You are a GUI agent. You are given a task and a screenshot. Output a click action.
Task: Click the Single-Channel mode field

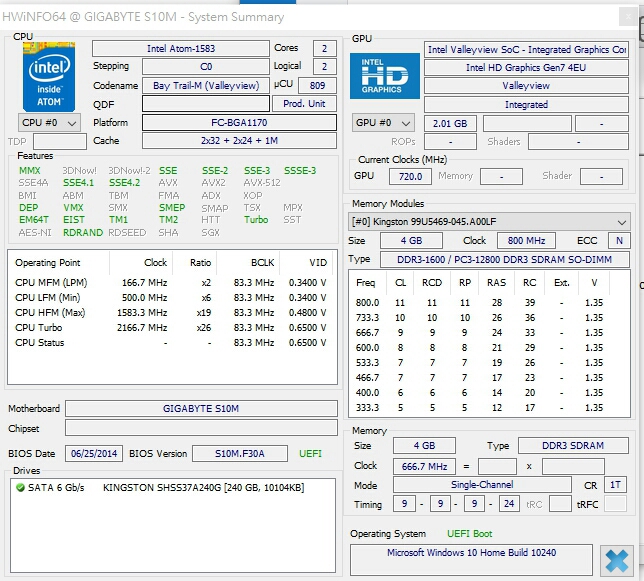point(482,485)
